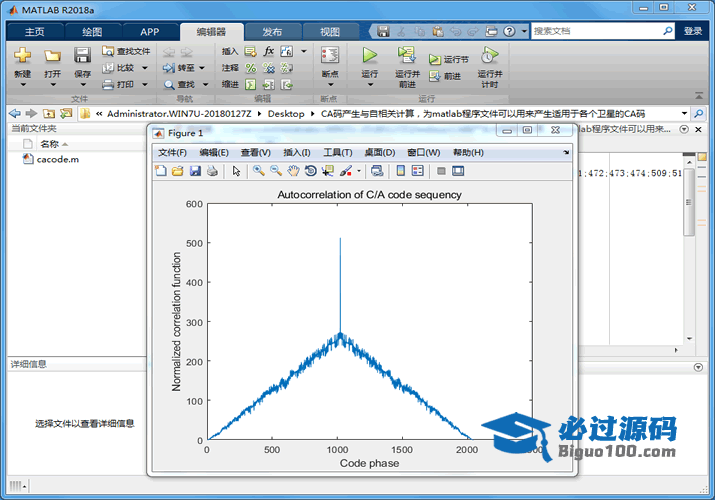715x500 pixels.
Task: Switch to the 绘图 ribbon tab
Action: [x=92, y=31]
